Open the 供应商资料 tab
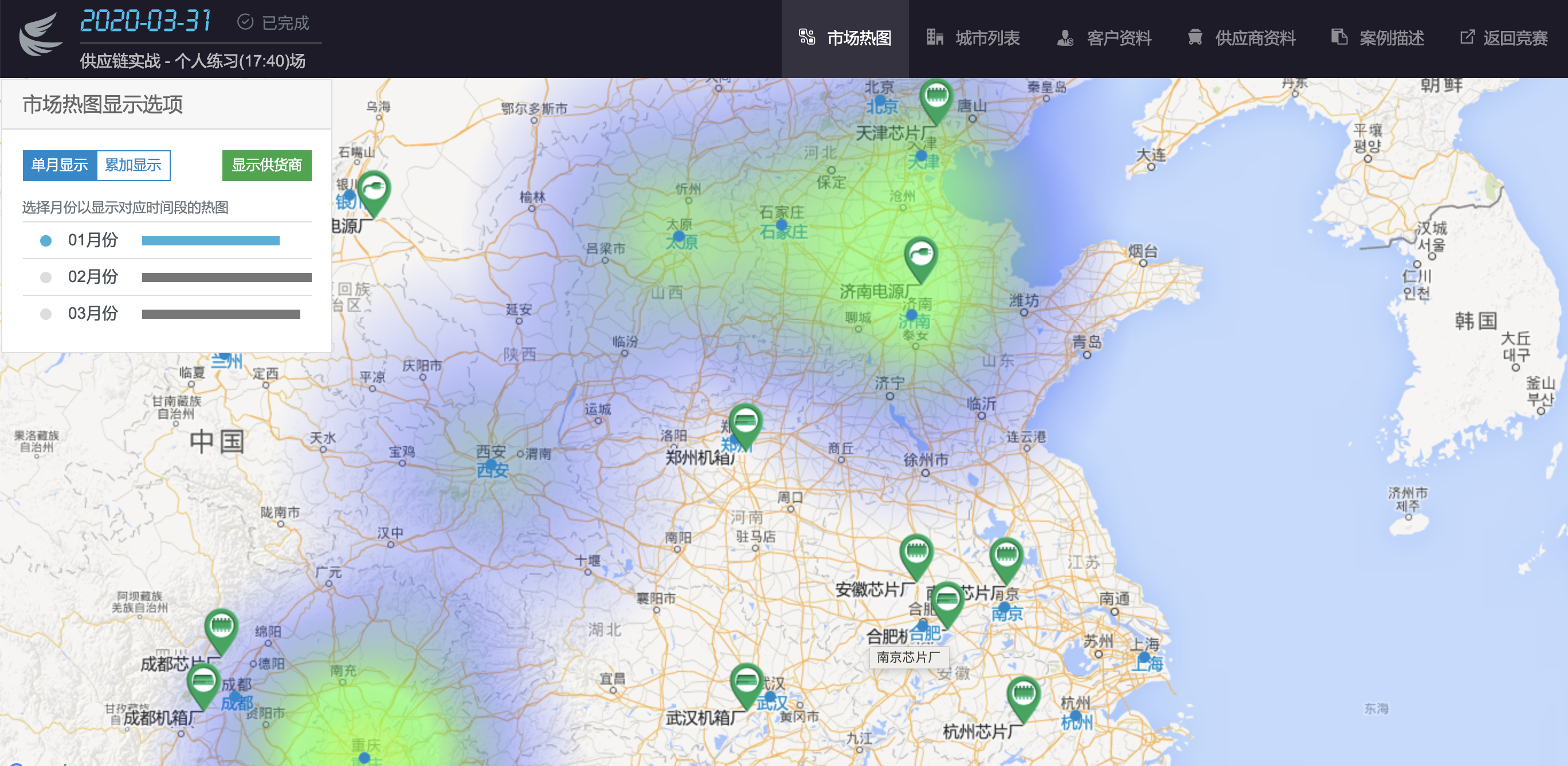Viewport: 1568px width, 766px height. pyautogui.click(x=1242, y=38)
